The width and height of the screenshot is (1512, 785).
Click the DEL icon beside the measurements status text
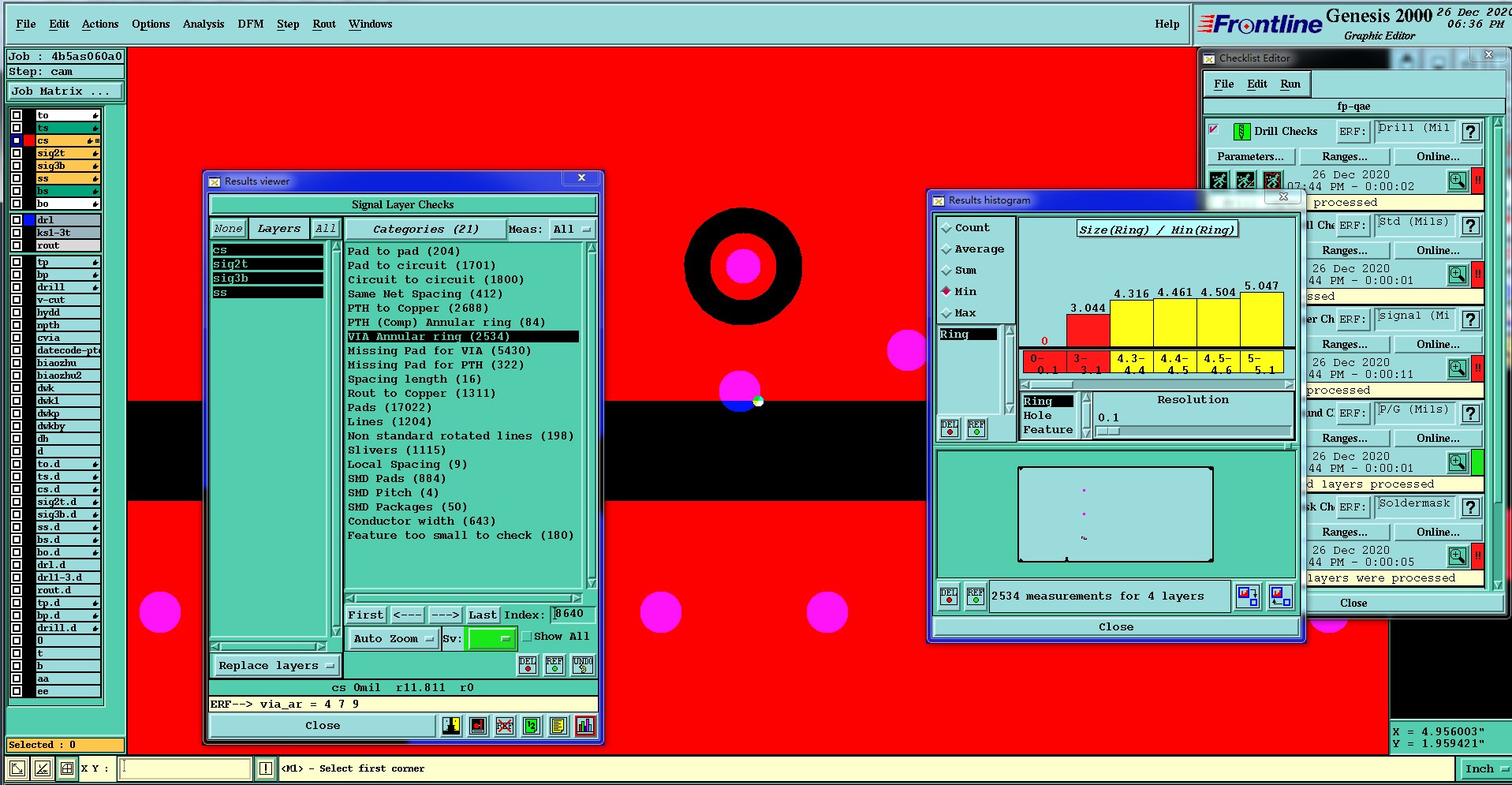949,596
